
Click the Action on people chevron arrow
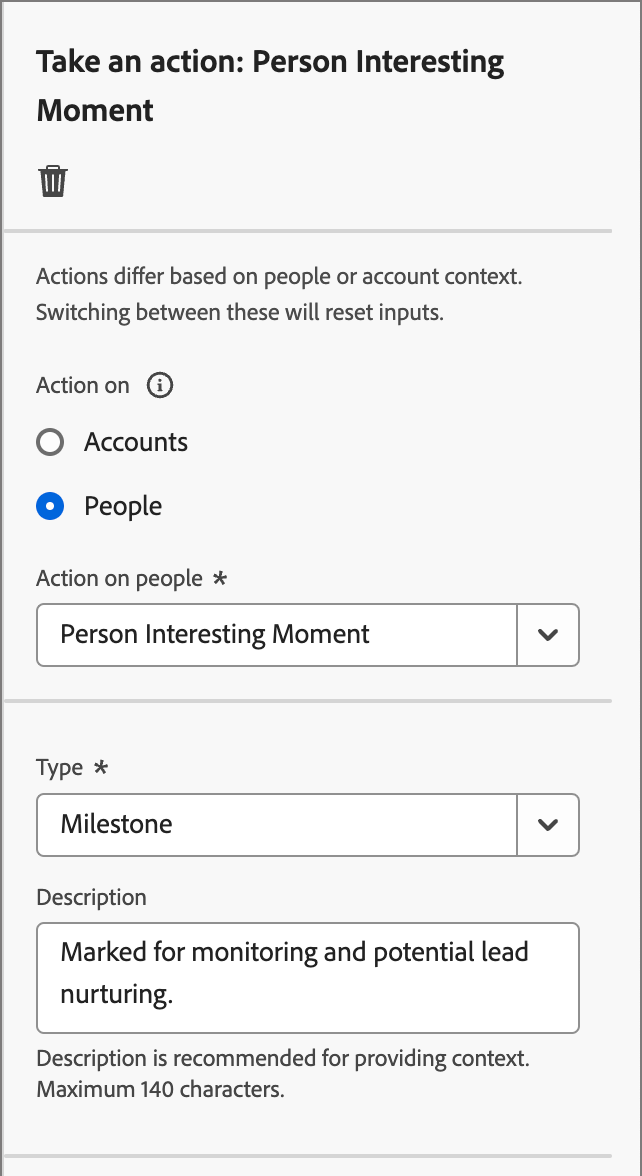pyautogui.click(x=548, y=635)
